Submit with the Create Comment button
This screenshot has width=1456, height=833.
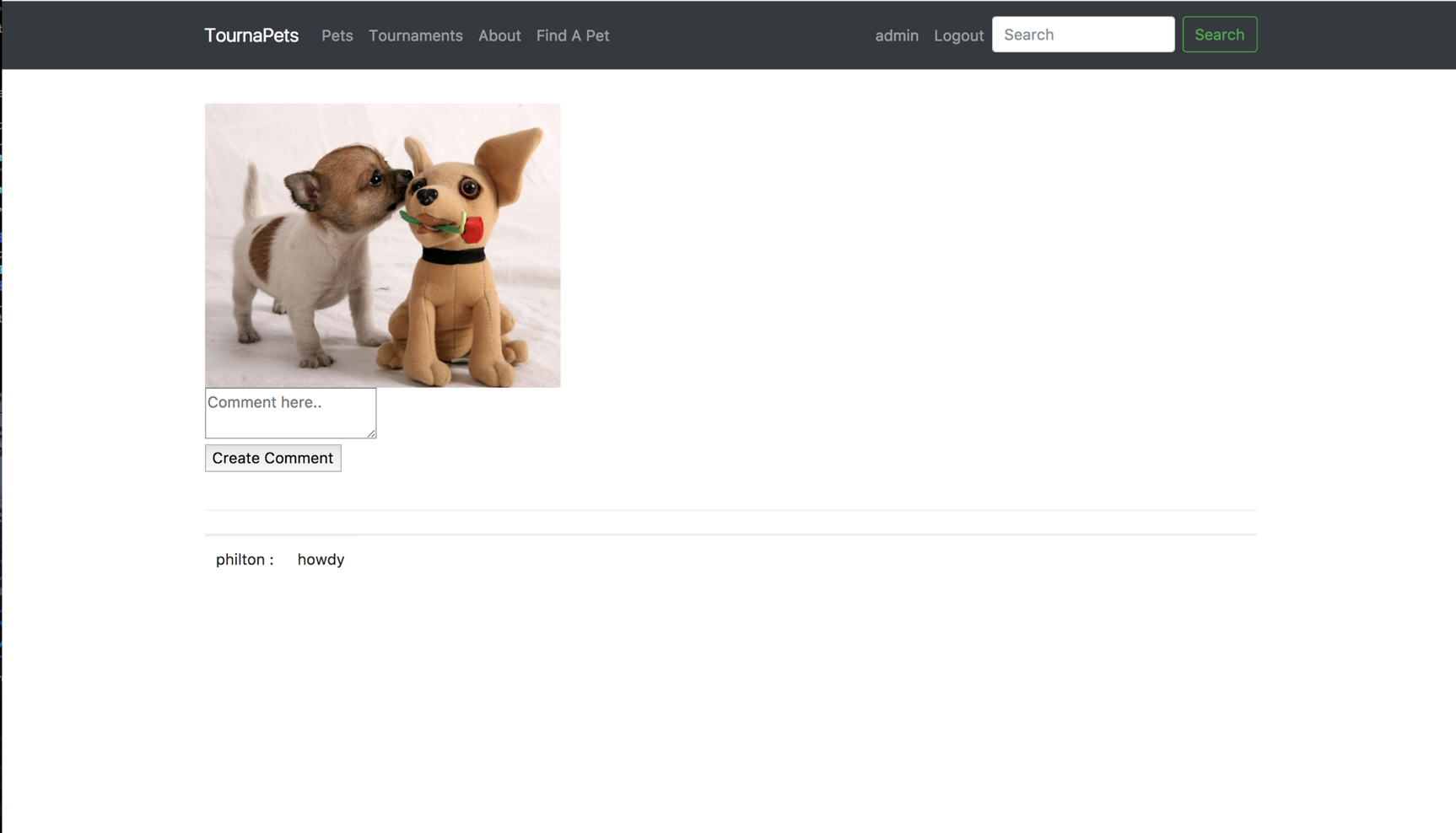coord(272,458)
